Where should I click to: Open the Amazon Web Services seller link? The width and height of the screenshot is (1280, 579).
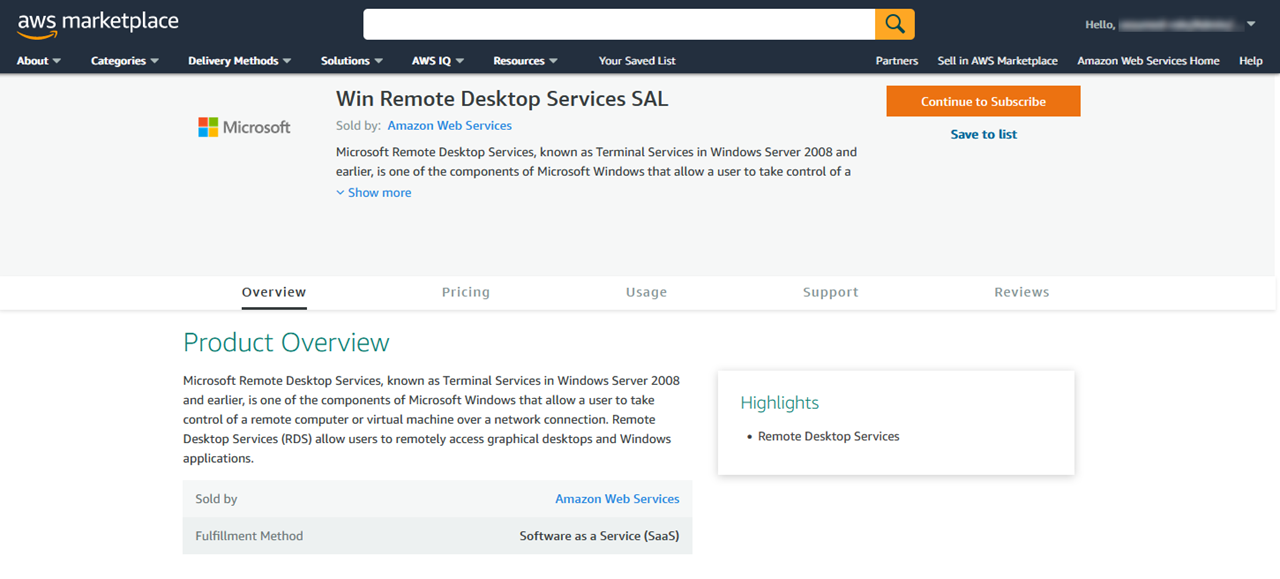pos(449,125)
